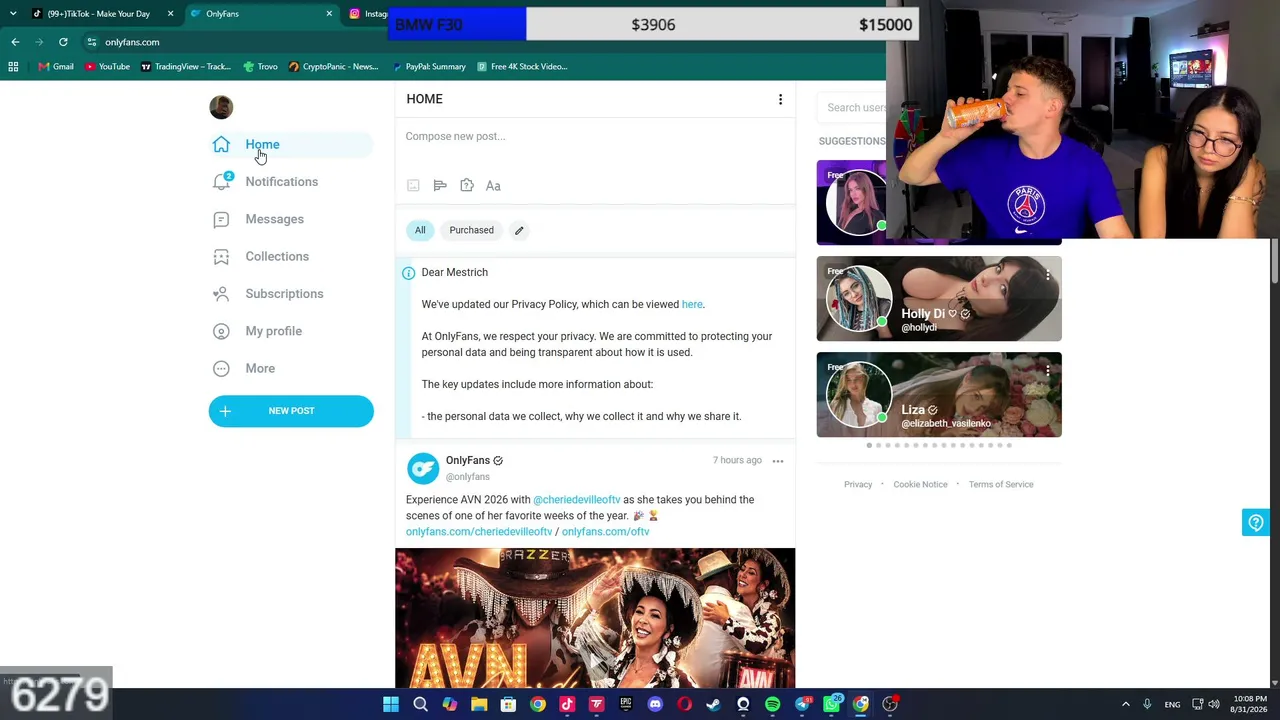Follow the onlyfans.com/cheriedevilleoftv link
1280x720 pixels.
point(479,531)
